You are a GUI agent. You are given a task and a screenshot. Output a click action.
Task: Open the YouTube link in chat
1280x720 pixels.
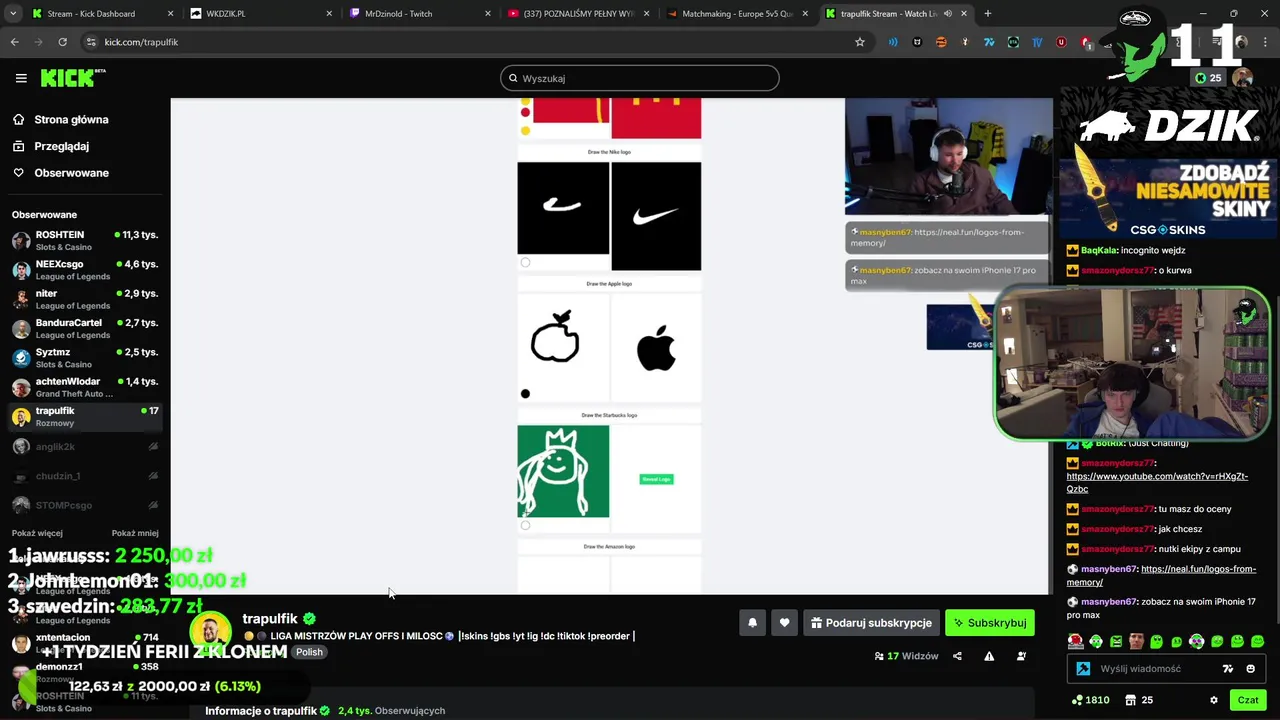coord(1157,482)
